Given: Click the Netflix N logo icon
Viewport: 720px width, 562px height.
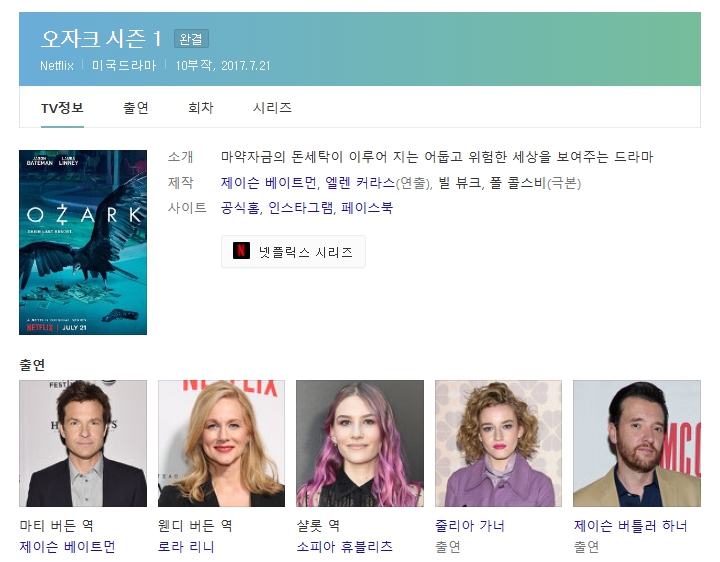Looking at the screenshot, I should click(x=241, y=251).
